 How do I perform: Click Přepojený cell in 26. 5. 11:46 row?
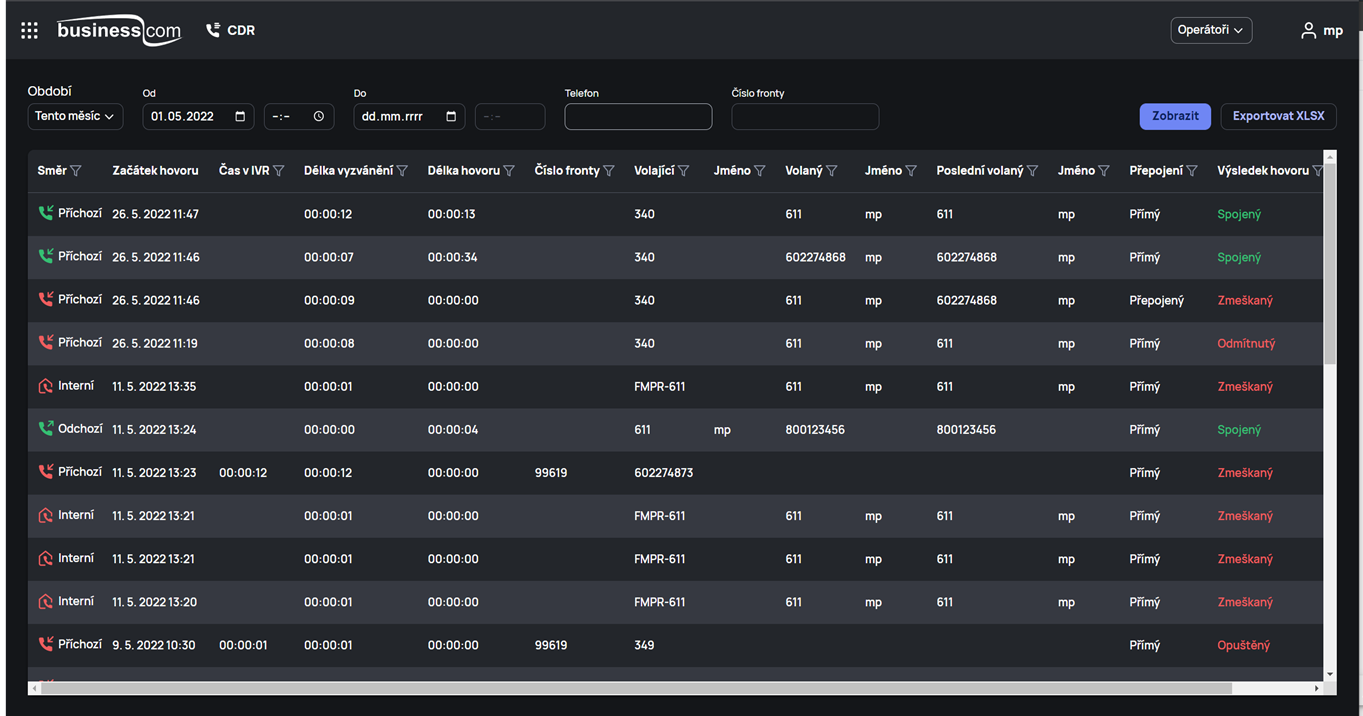click(x=1156, y=300)
